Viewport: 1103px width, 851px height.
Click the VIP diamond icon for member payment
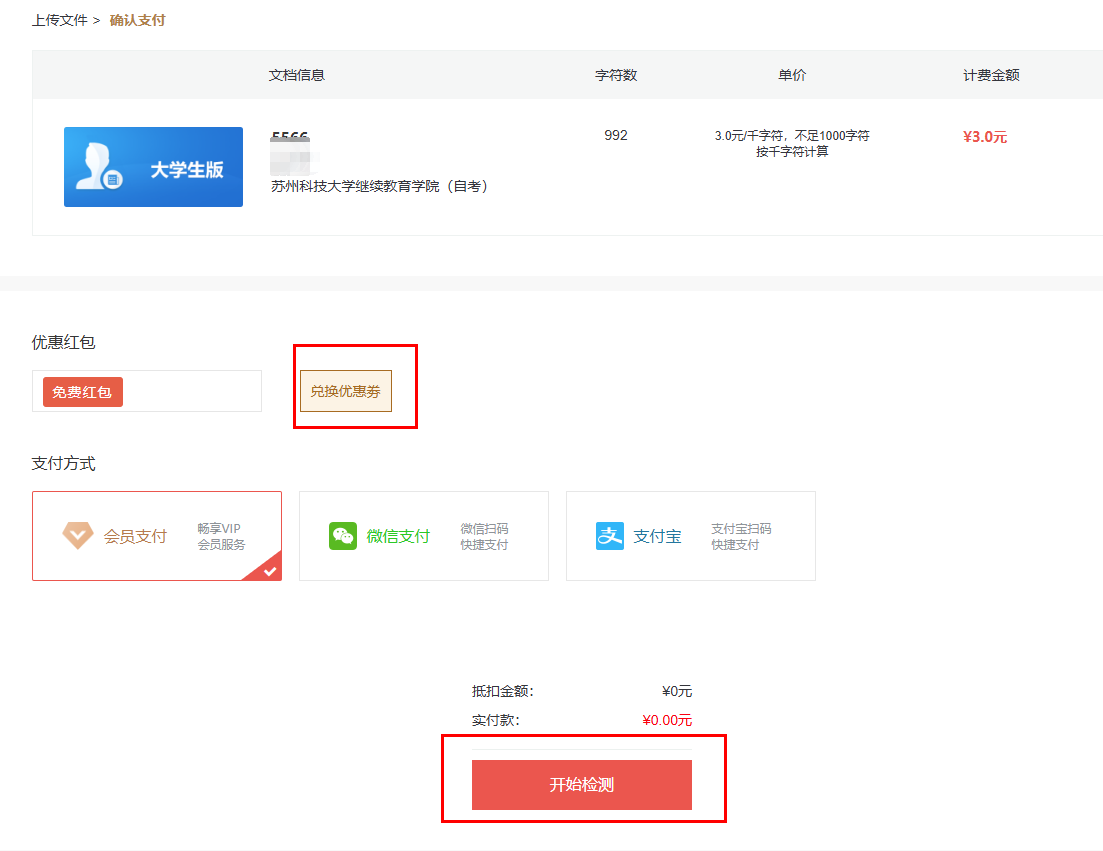coord(78,536)
